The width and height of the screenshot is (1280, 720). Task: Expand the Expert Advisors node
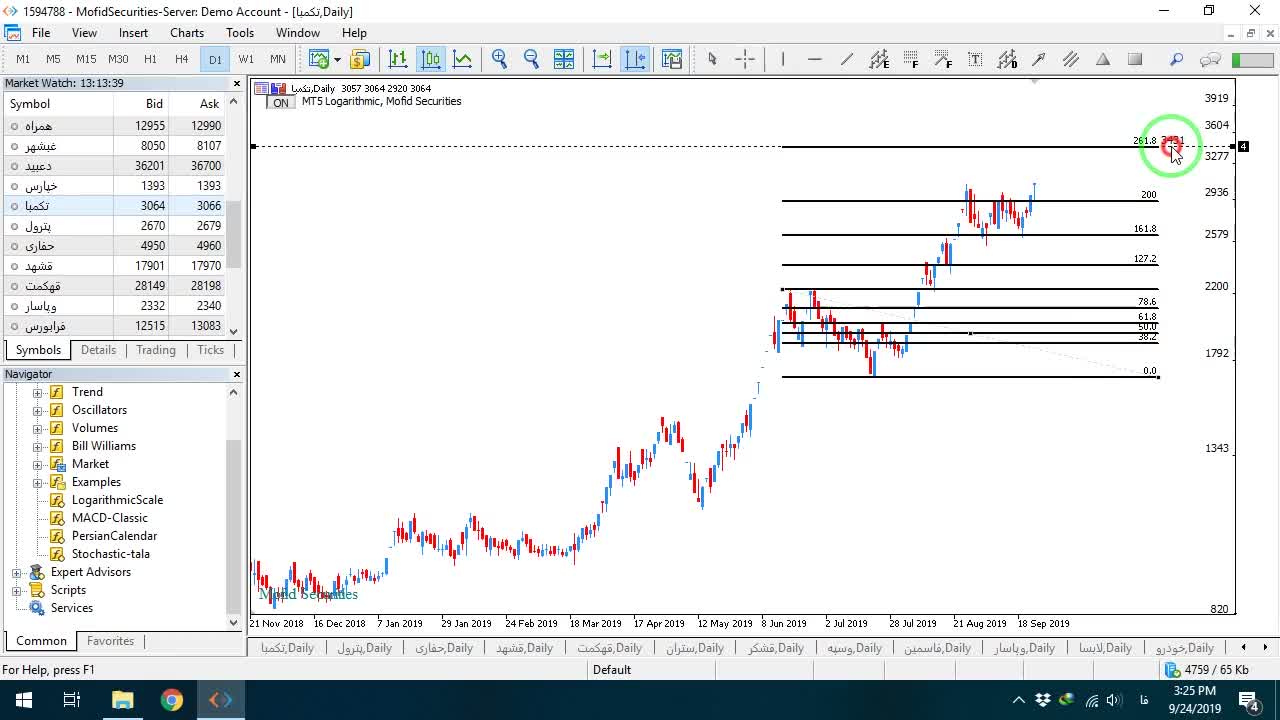pyautogui.click(x=17, y=572)
